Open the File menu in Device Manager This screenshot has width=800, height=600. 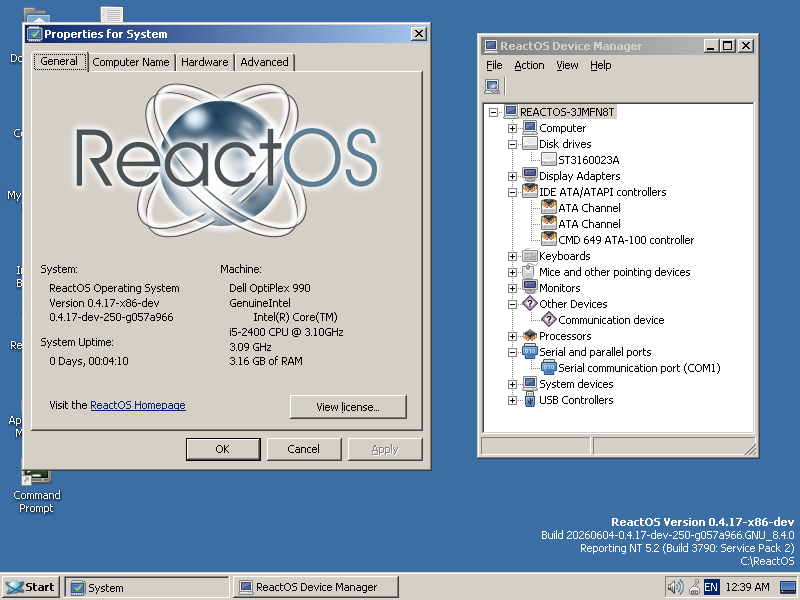(x=494, y=65)
